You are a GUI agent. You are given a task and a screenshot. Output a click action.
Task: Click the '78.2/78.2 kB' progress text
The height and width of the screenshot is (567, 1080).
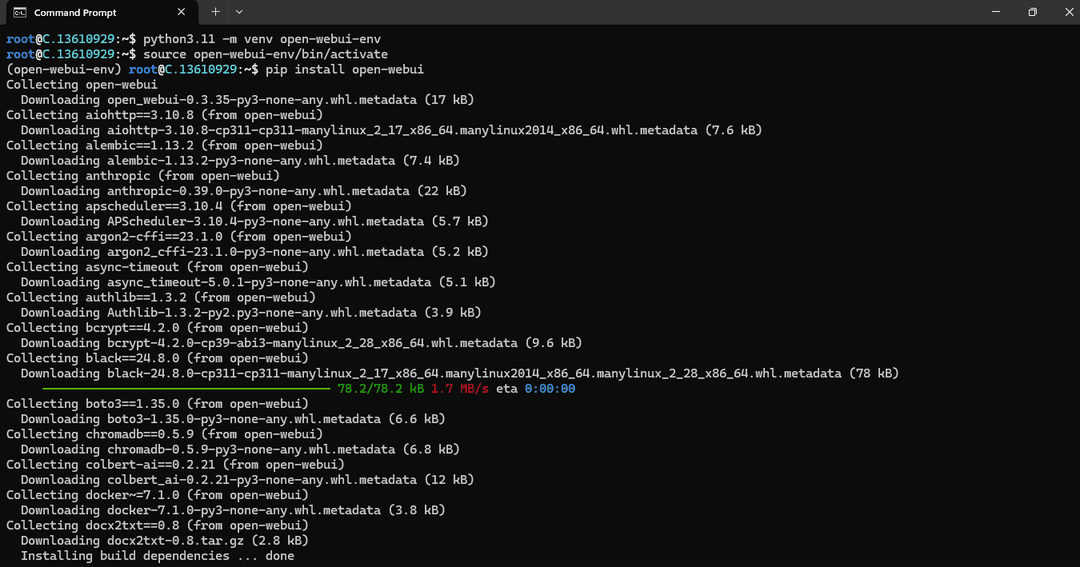click(x=381, y=388)
